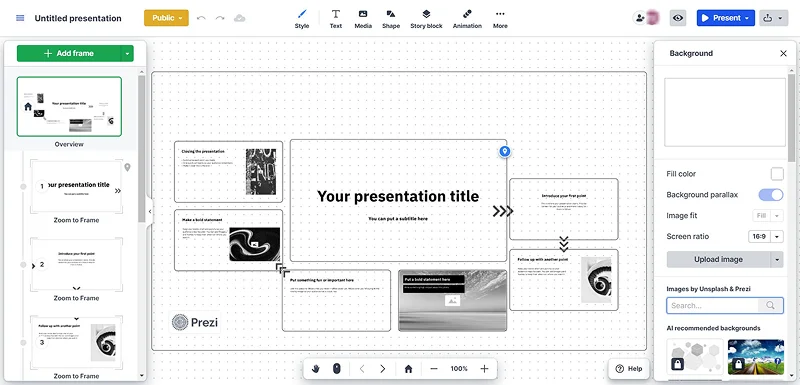Click the add collaborator icon

tap(639, 18)
